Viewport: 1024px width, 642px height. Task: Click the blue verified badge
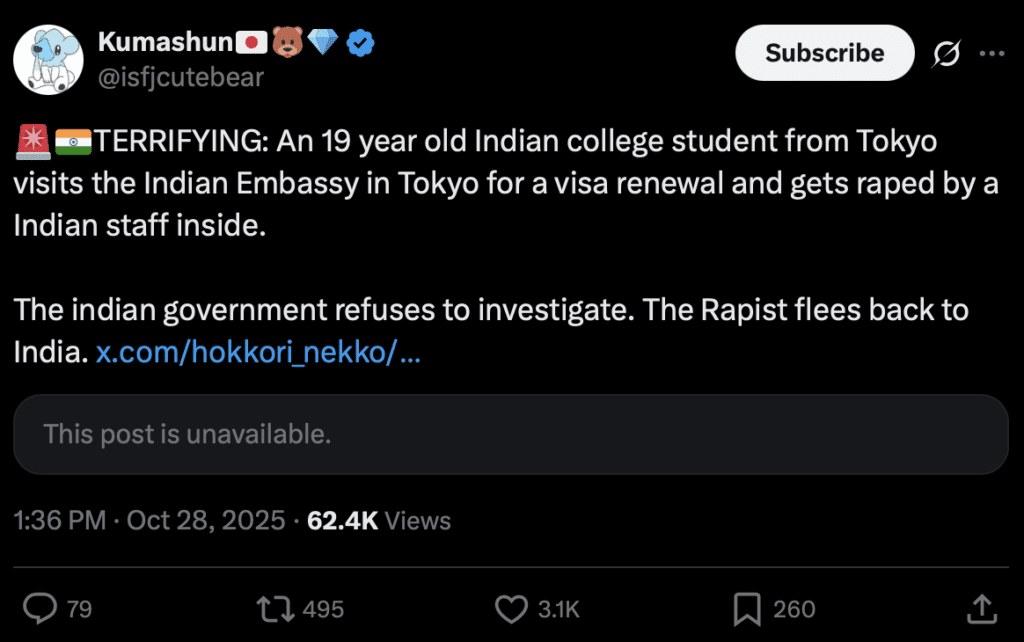point(360,42)
